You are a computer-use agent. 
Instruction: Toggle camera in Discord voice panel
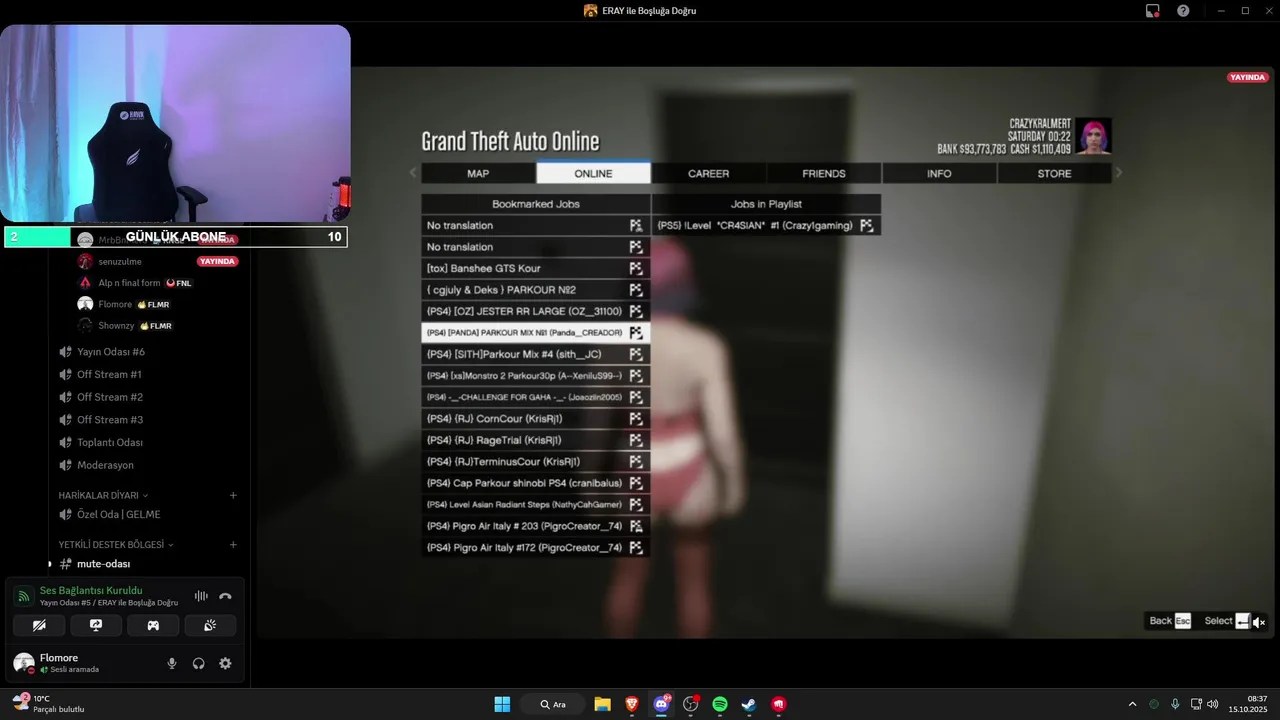(x=39, y=625)
